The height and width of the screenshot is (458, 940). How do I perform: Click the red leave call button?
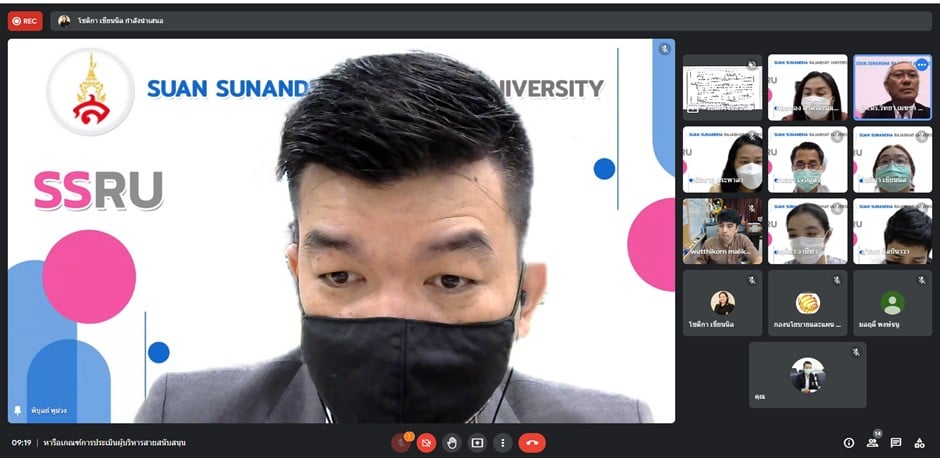coord(531,443)
